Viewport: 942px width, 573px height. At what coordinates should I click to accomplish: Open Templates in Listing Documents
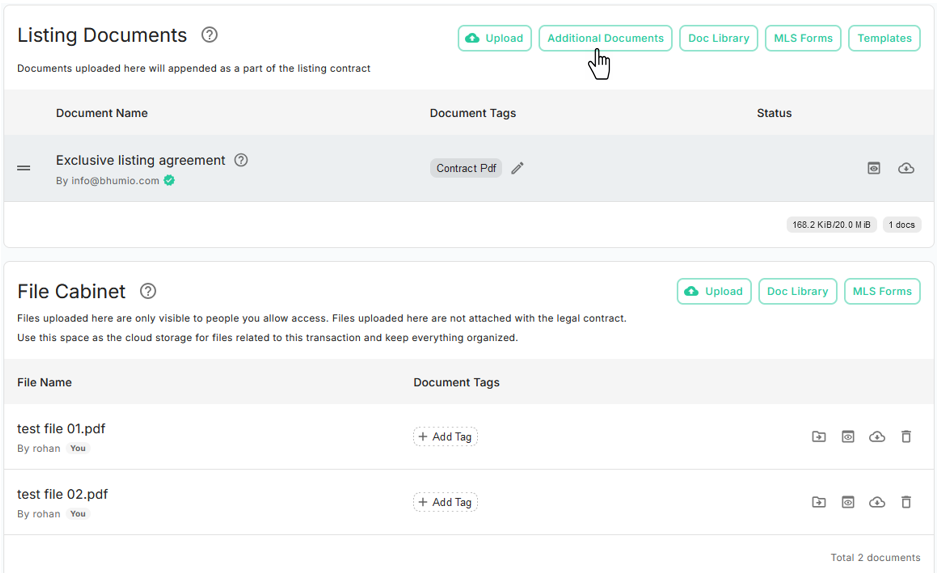click(884, 38)
